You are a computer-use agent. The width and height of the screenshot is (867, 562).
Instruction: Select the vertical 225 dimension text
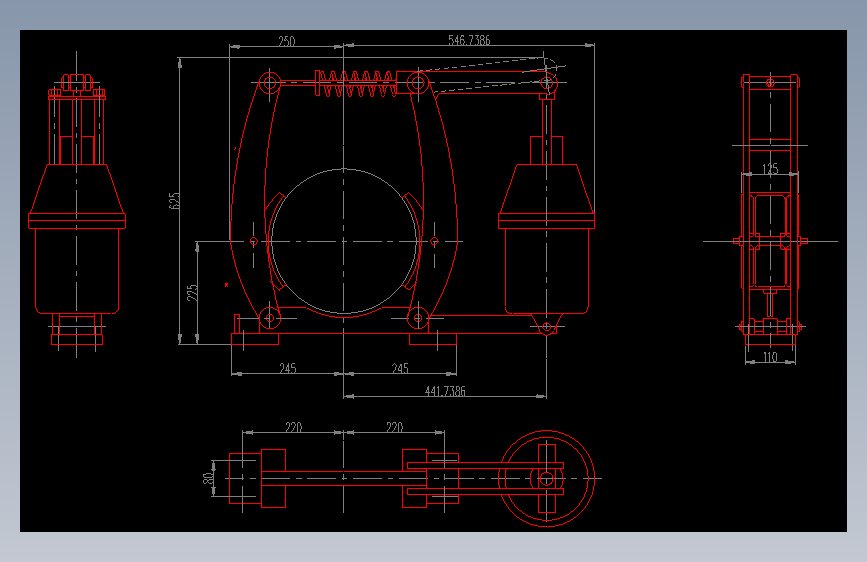pos(192,293)
